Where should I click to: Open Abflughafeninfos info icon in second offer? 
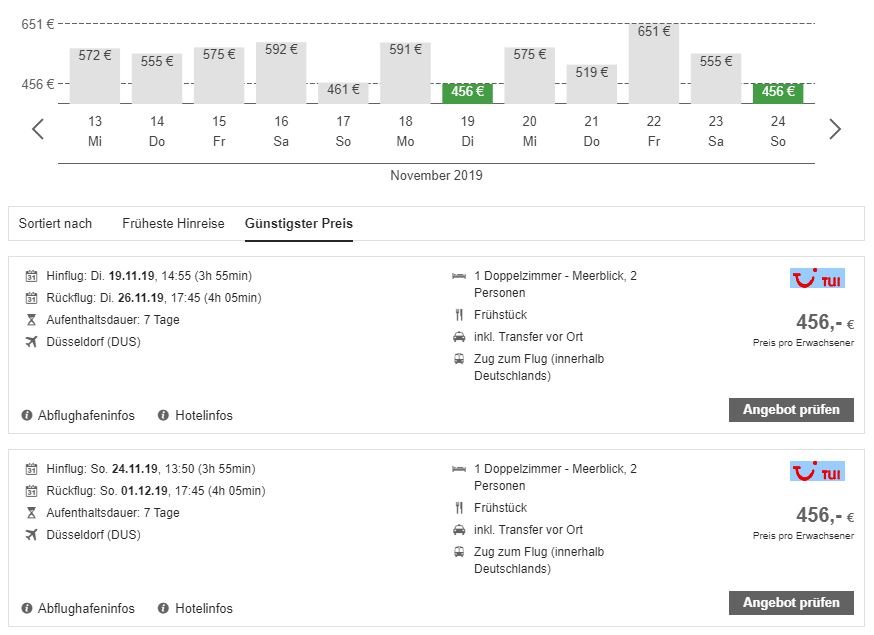pos(28,608)
